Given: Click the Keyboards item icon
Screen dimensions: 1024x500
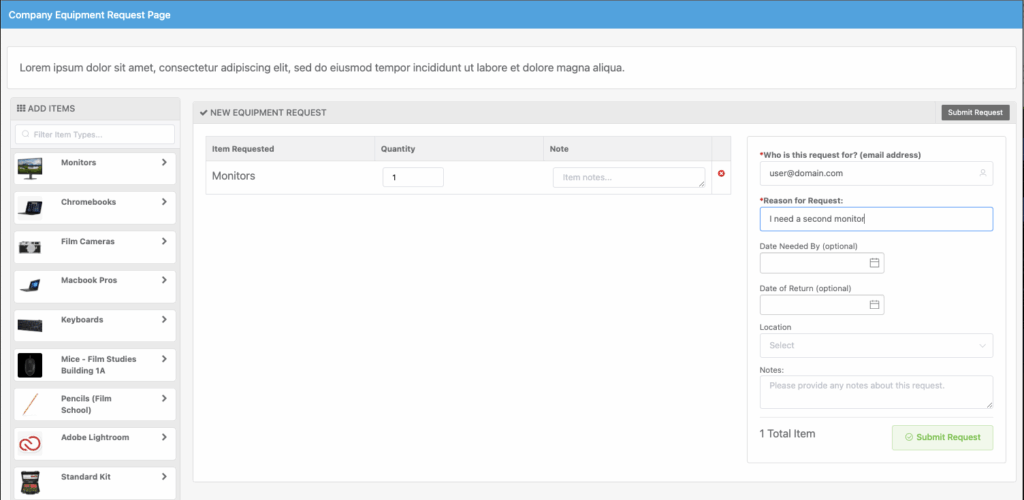Looking at the screenshot, I should (x=30, y=325).
